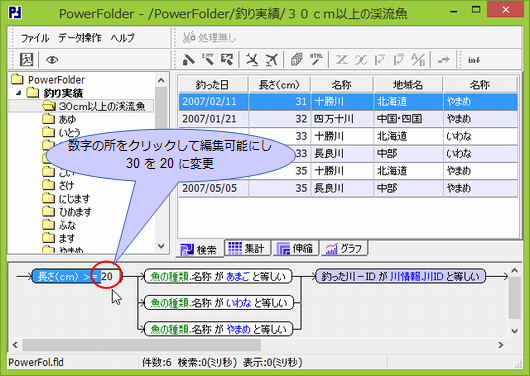Click the 地域名 column header
Viewport: 530px width, 376px height.
[408, 85]
